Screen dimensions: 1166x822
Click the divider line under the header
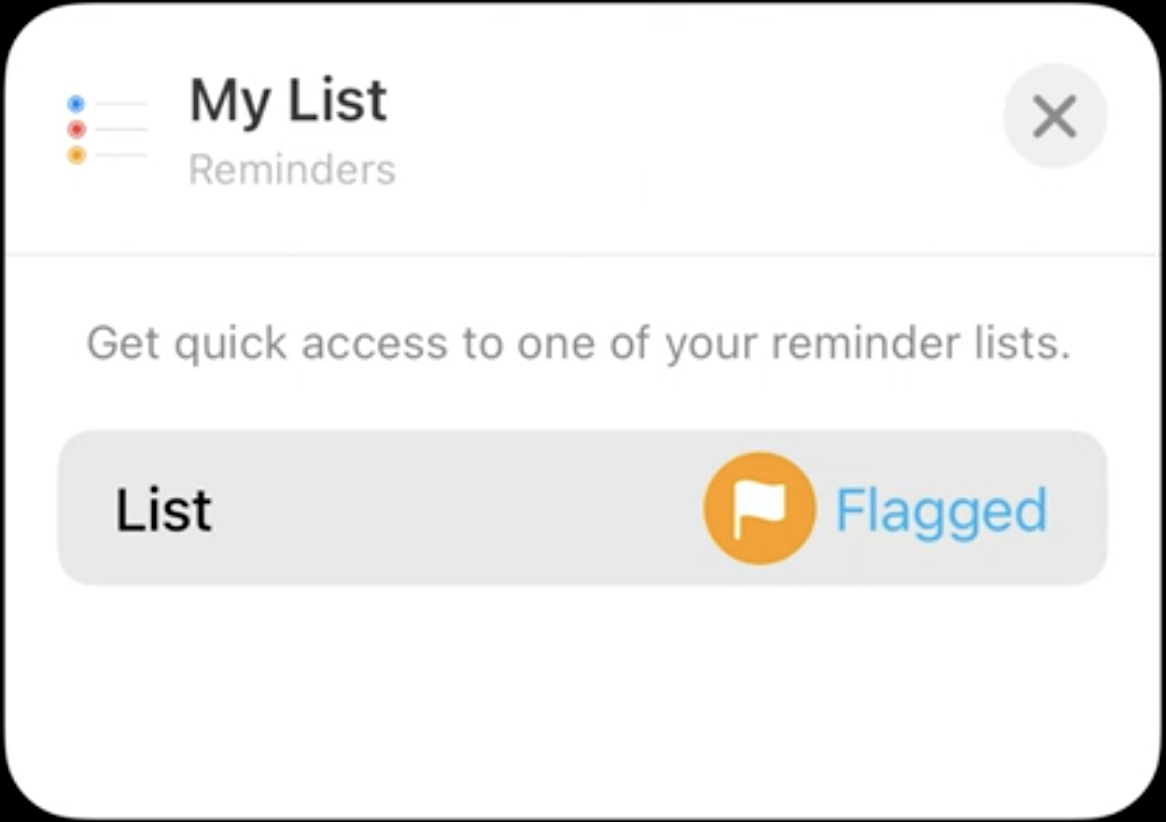coord(582,255)
